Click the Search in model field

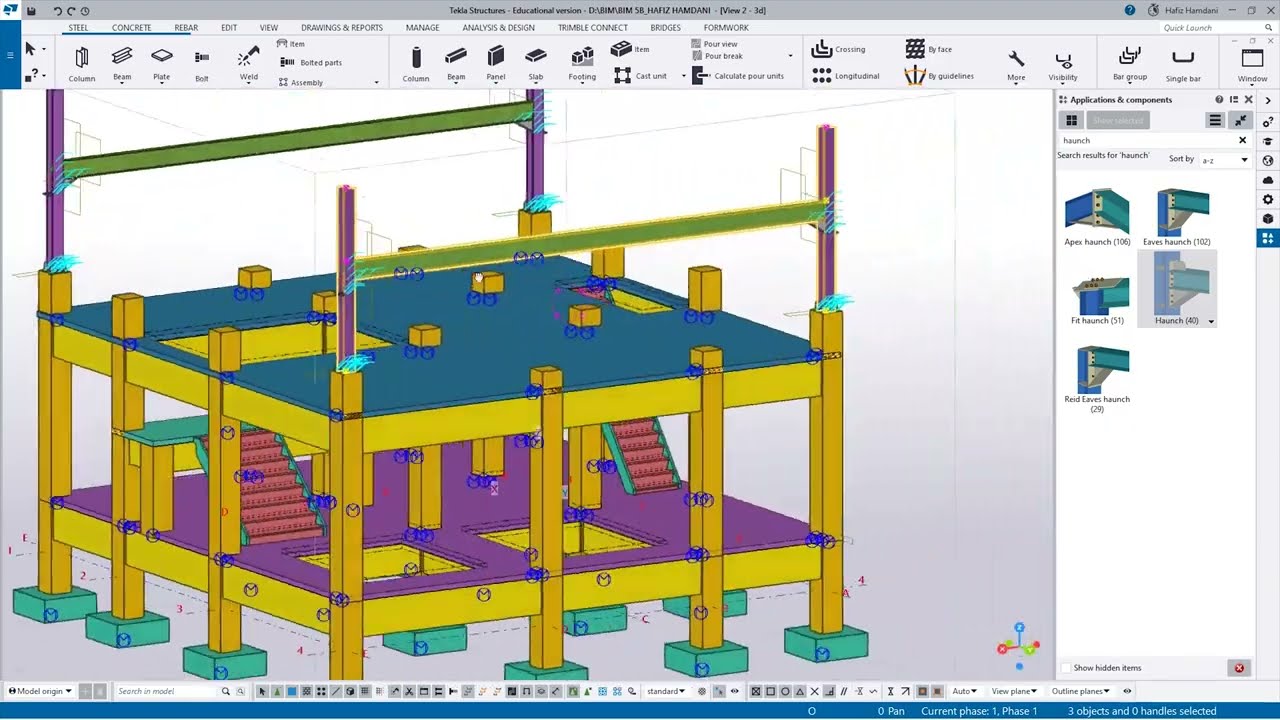167,691
